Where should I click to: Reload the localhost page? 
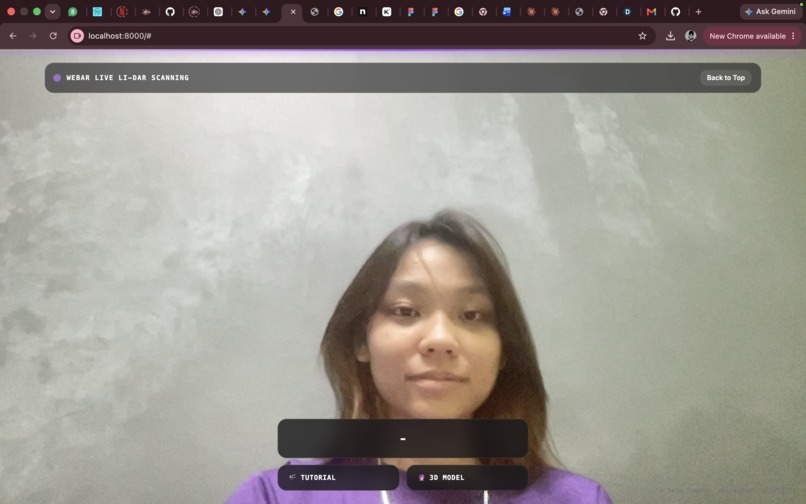(x=53, y=36)
